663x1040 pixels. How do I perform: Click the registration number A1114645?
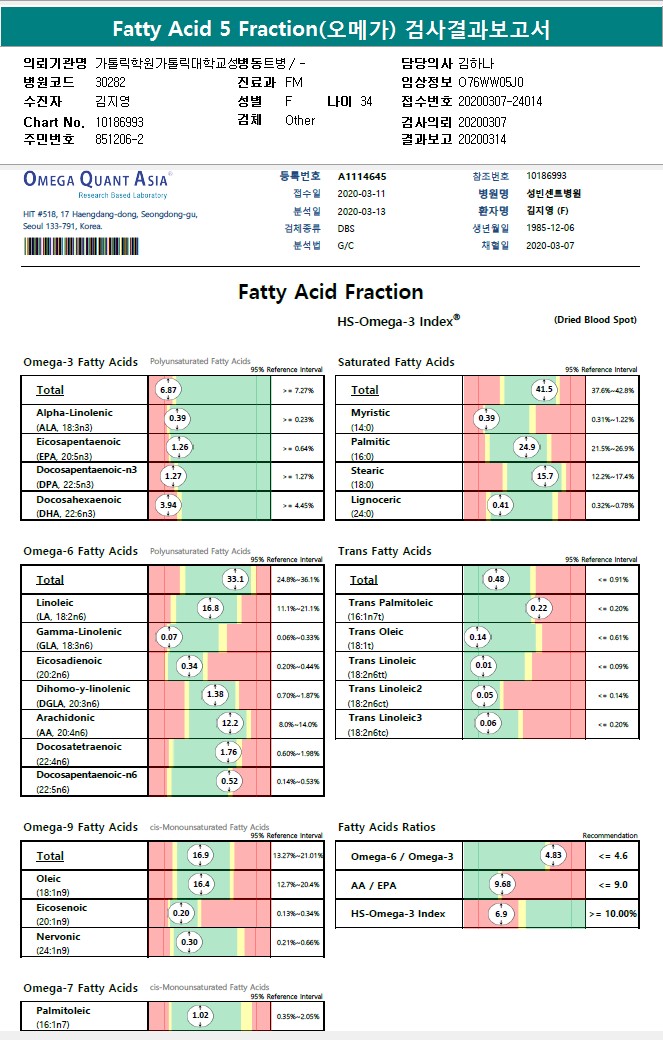362,176
